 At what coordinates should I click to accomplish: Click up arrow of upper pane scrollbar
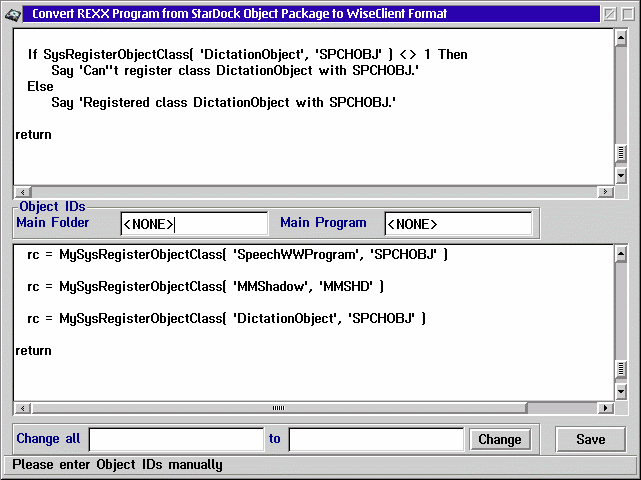(621, 36)
